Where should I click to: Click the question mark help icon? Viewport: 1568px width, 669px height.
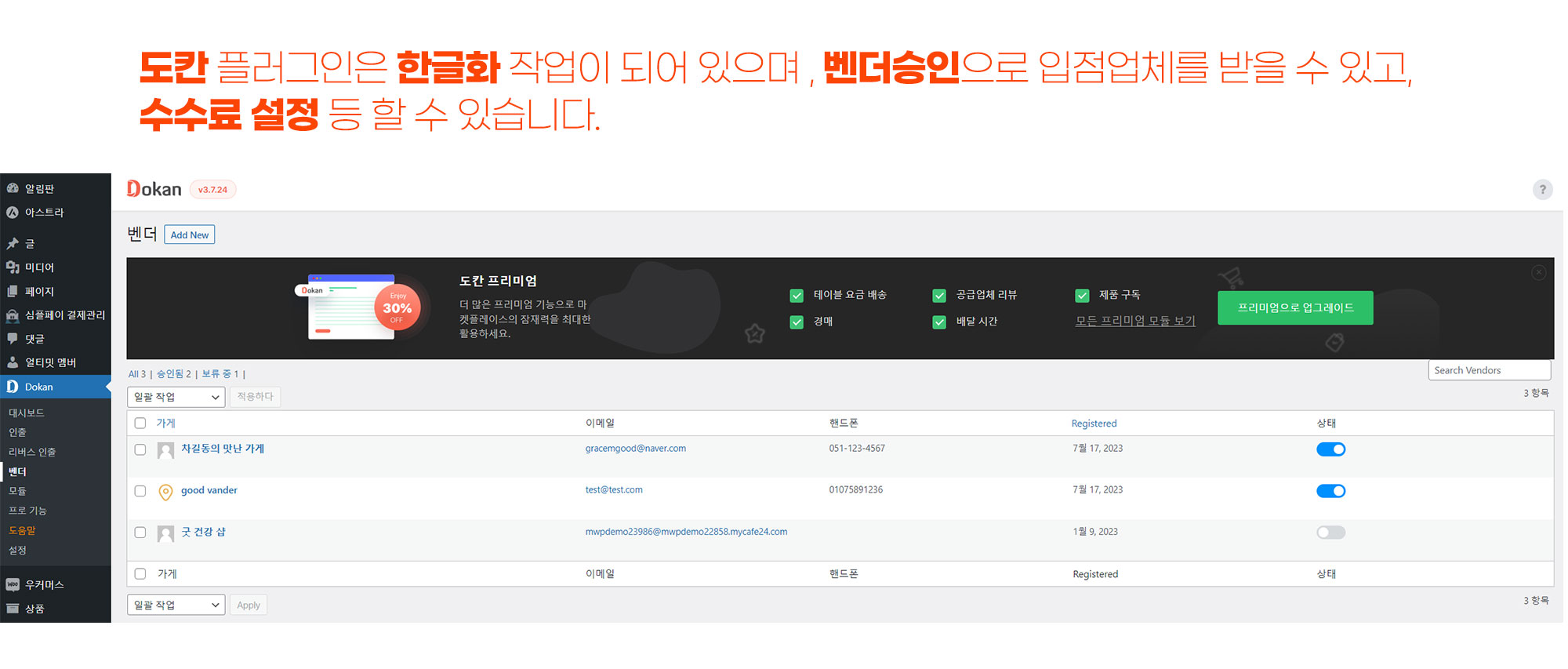(x=1542, y=190)
